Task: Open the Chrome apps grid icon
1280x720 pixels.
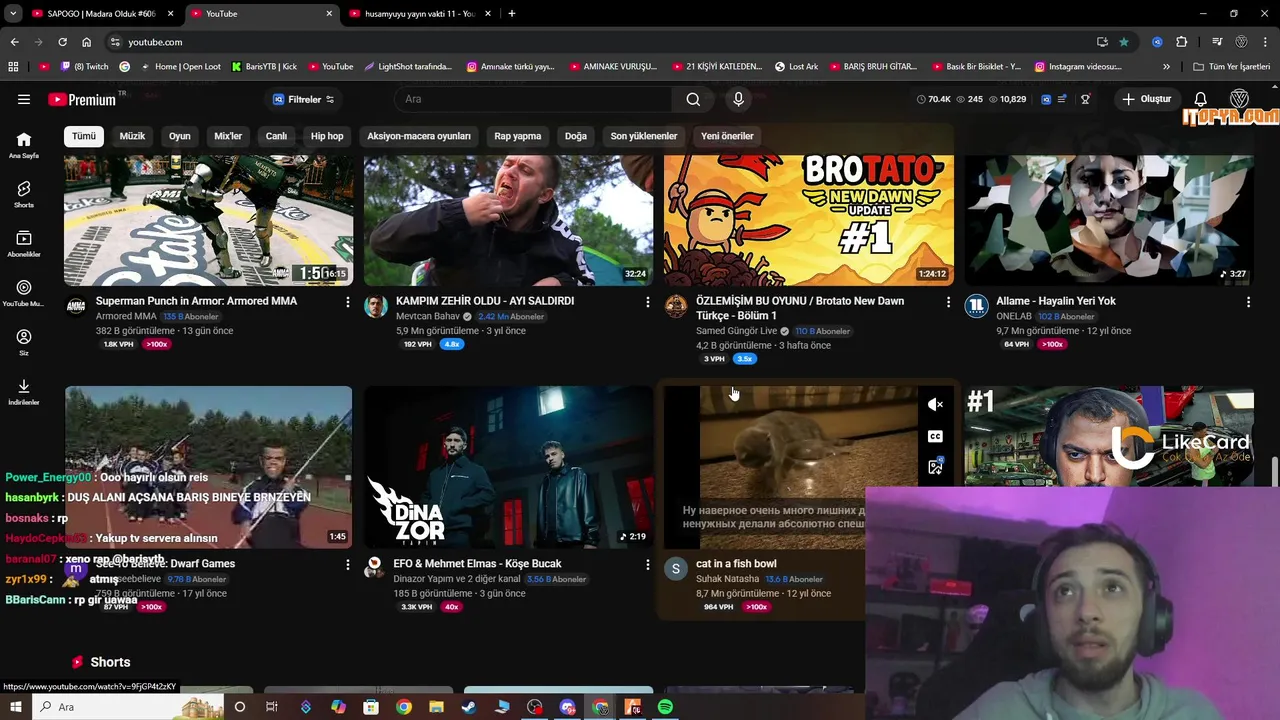Action: [13, 67]
